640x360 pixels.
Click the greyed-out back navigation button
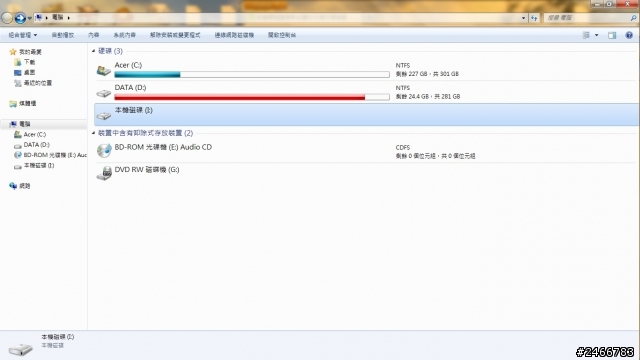click(x=7, y=18)
